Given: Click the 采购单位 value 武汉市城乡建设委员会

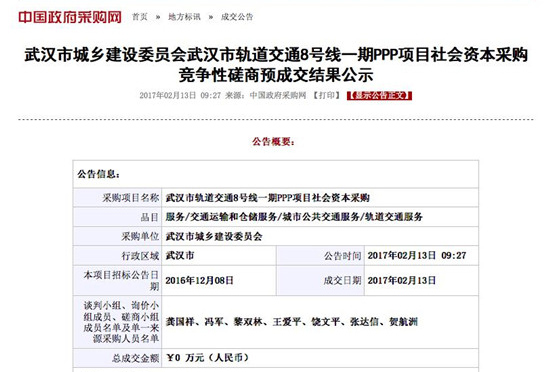Looking at the screenshot, I should pos(214,237).
